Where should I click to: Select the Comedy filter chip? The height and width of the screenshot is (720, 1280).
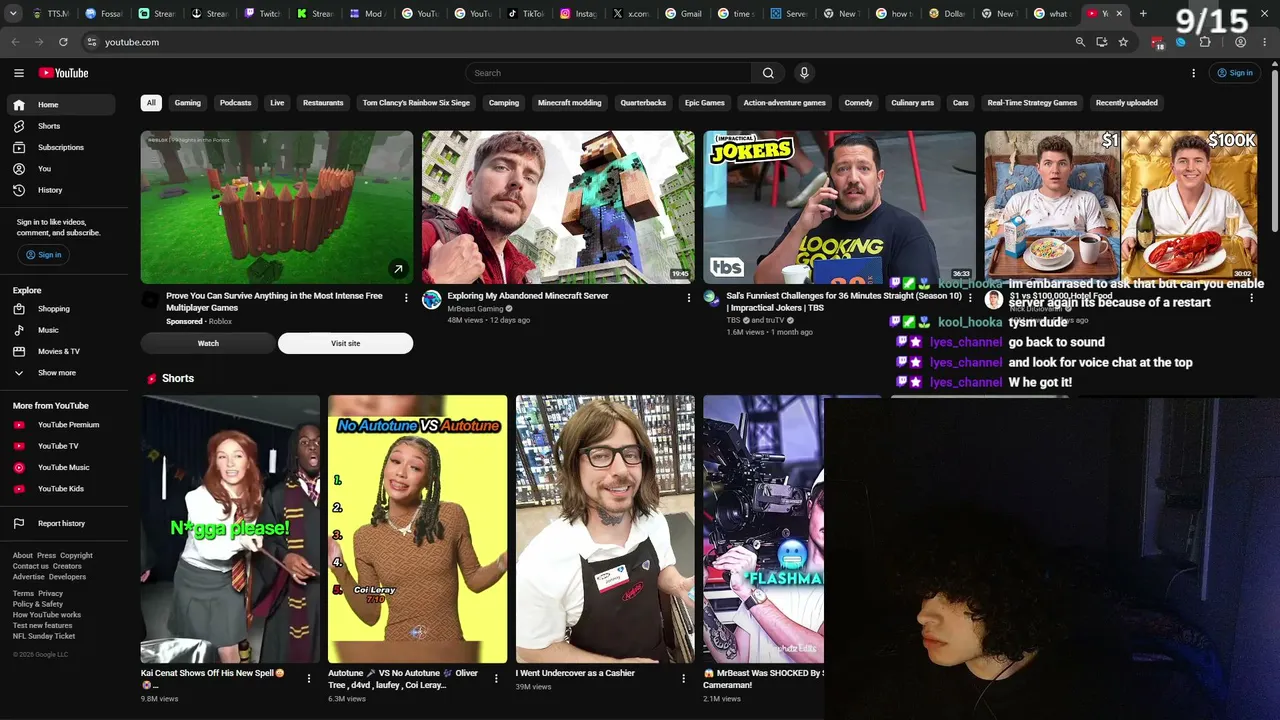pyautogui.click(x=858, y=103)
